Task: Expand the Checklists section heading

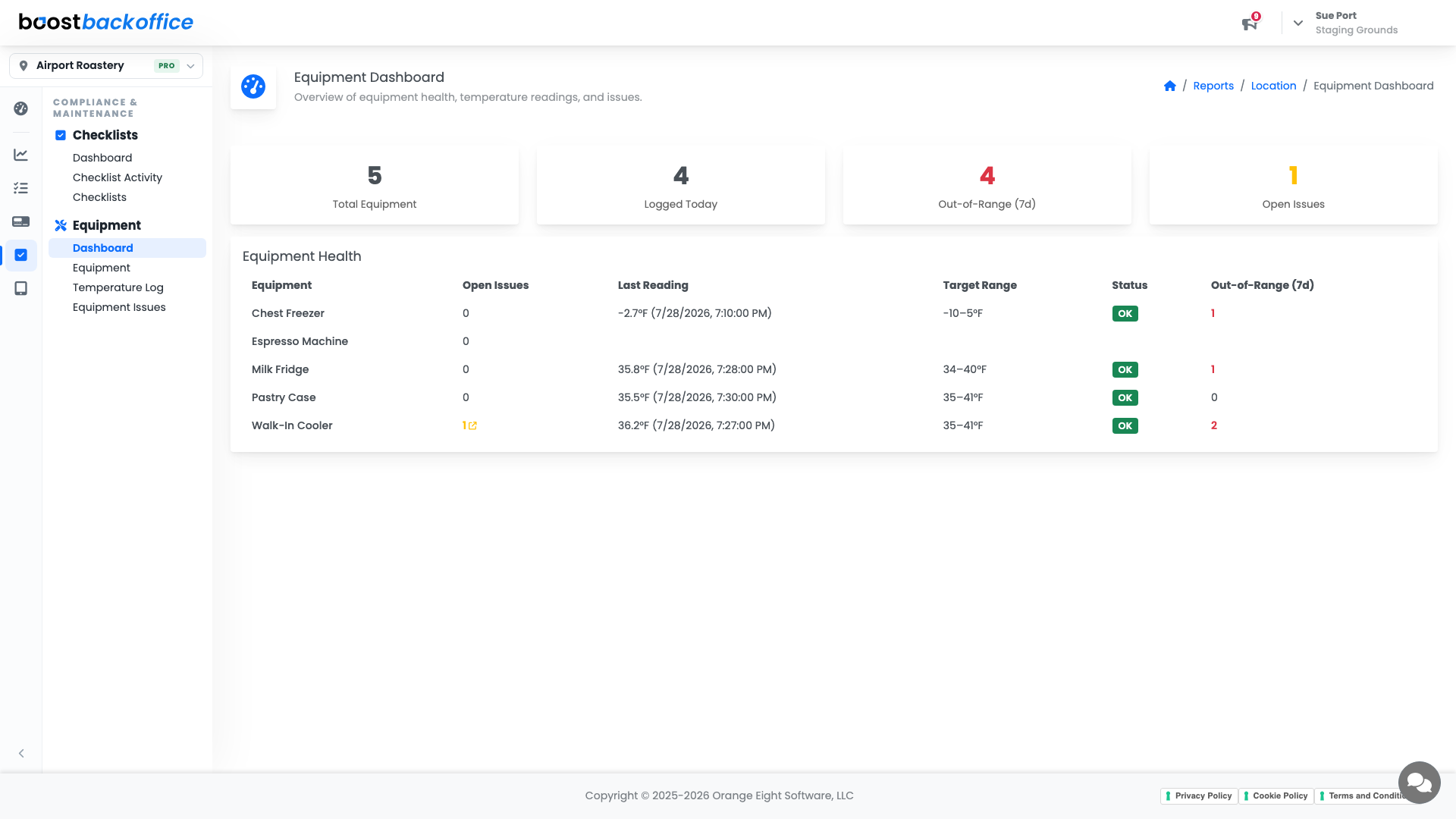Action: (x=105, y=135)
